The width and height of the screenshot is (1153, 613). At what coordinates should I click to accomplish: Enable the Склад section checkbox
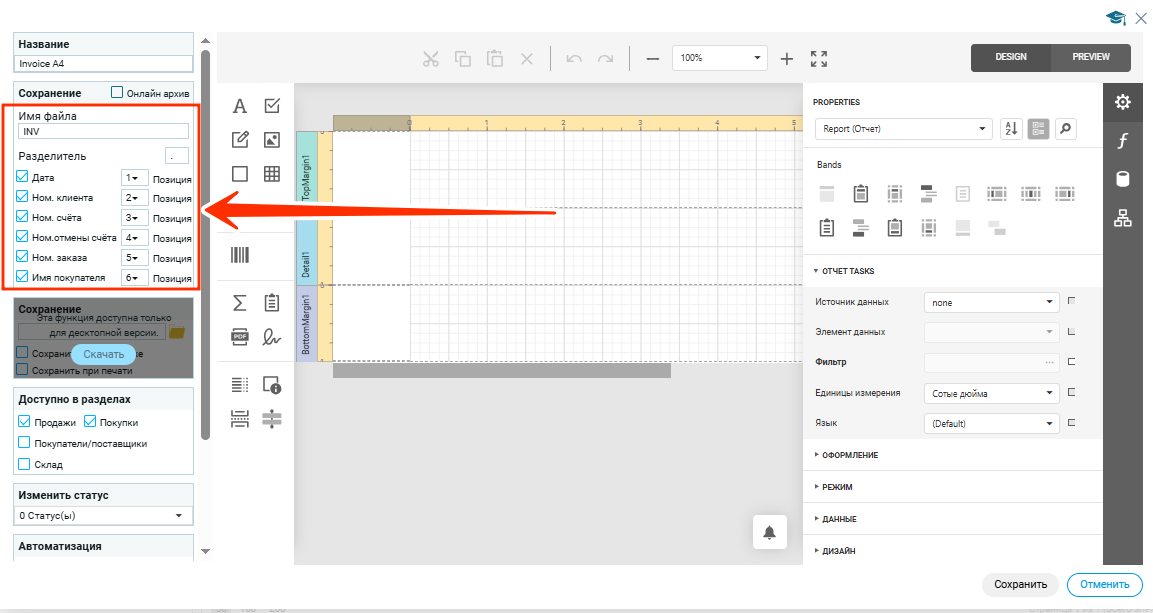point(24,464)
